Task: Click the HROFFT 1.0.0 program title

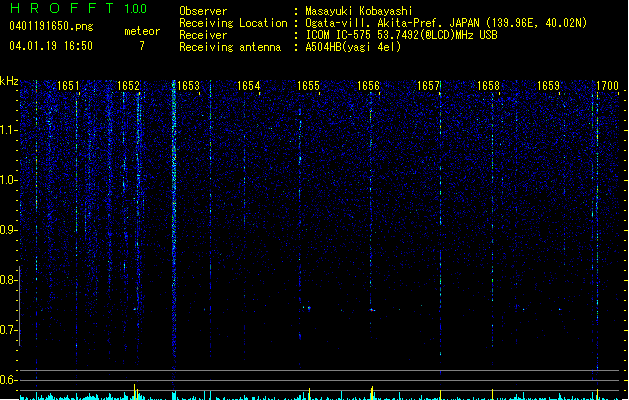Action: [x=78, y=8]
